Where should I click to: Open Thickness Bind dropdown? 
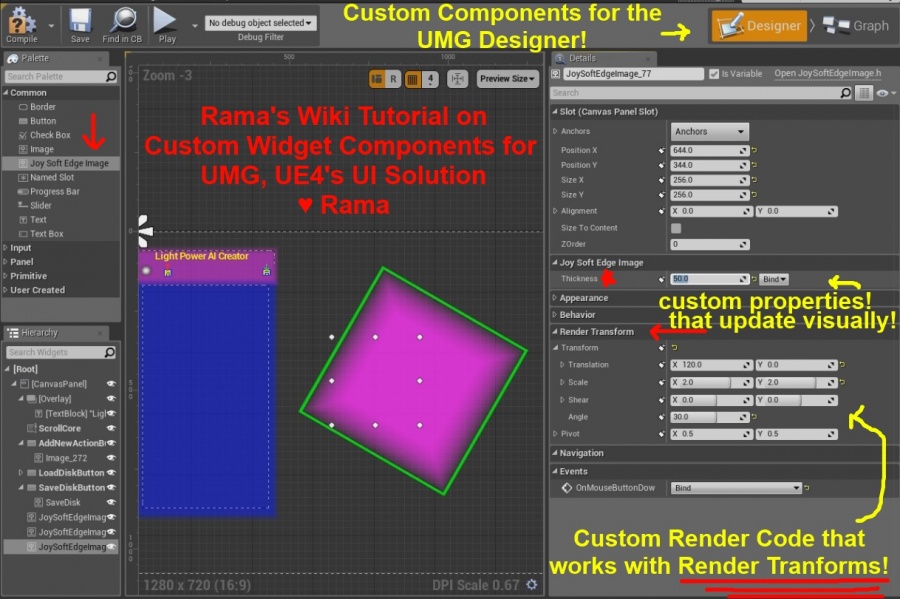pyautogui.click(x=774, y=279)
